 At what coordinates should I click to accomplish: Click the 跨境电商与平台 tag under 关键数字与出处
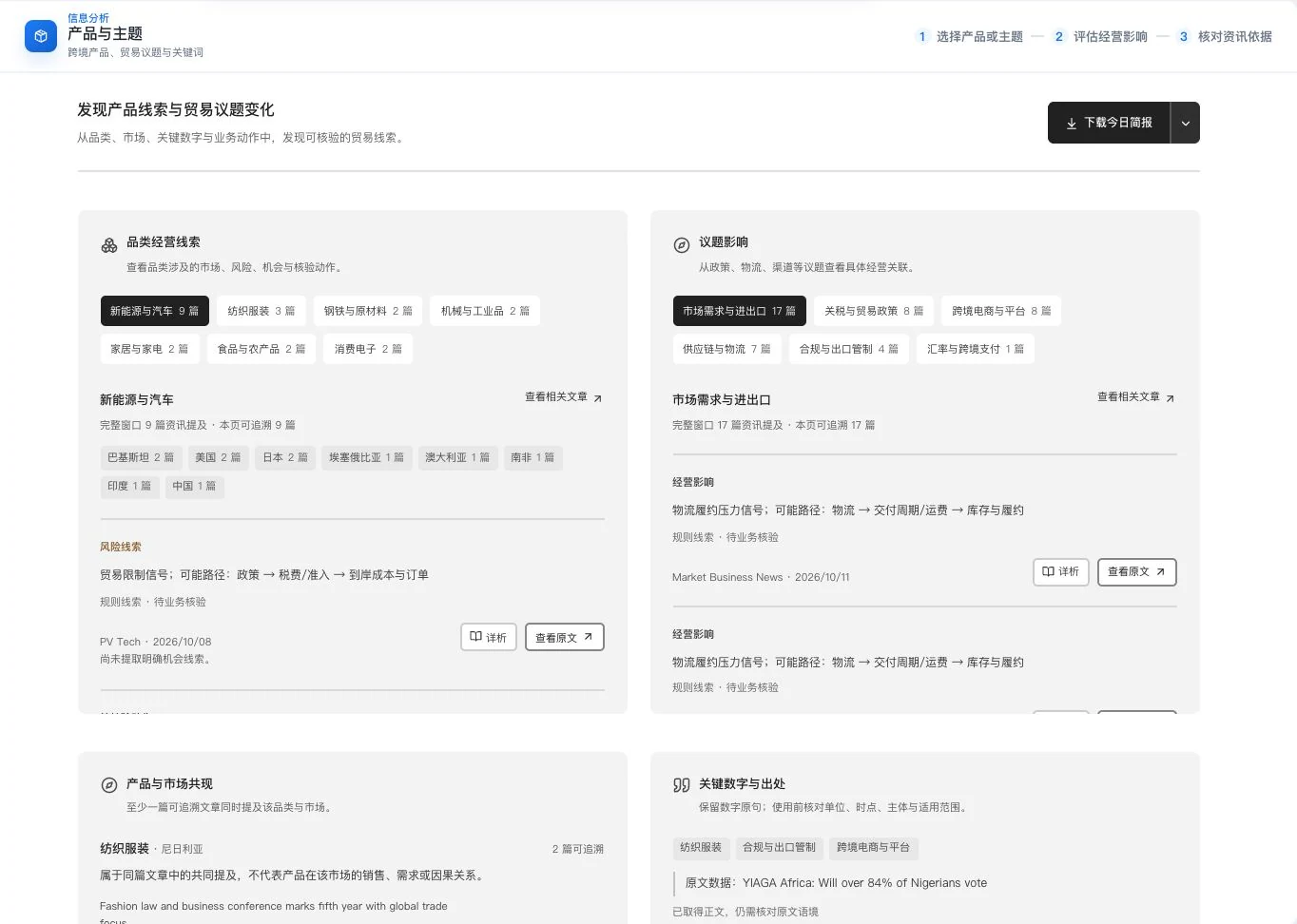(x=873, y=848)
